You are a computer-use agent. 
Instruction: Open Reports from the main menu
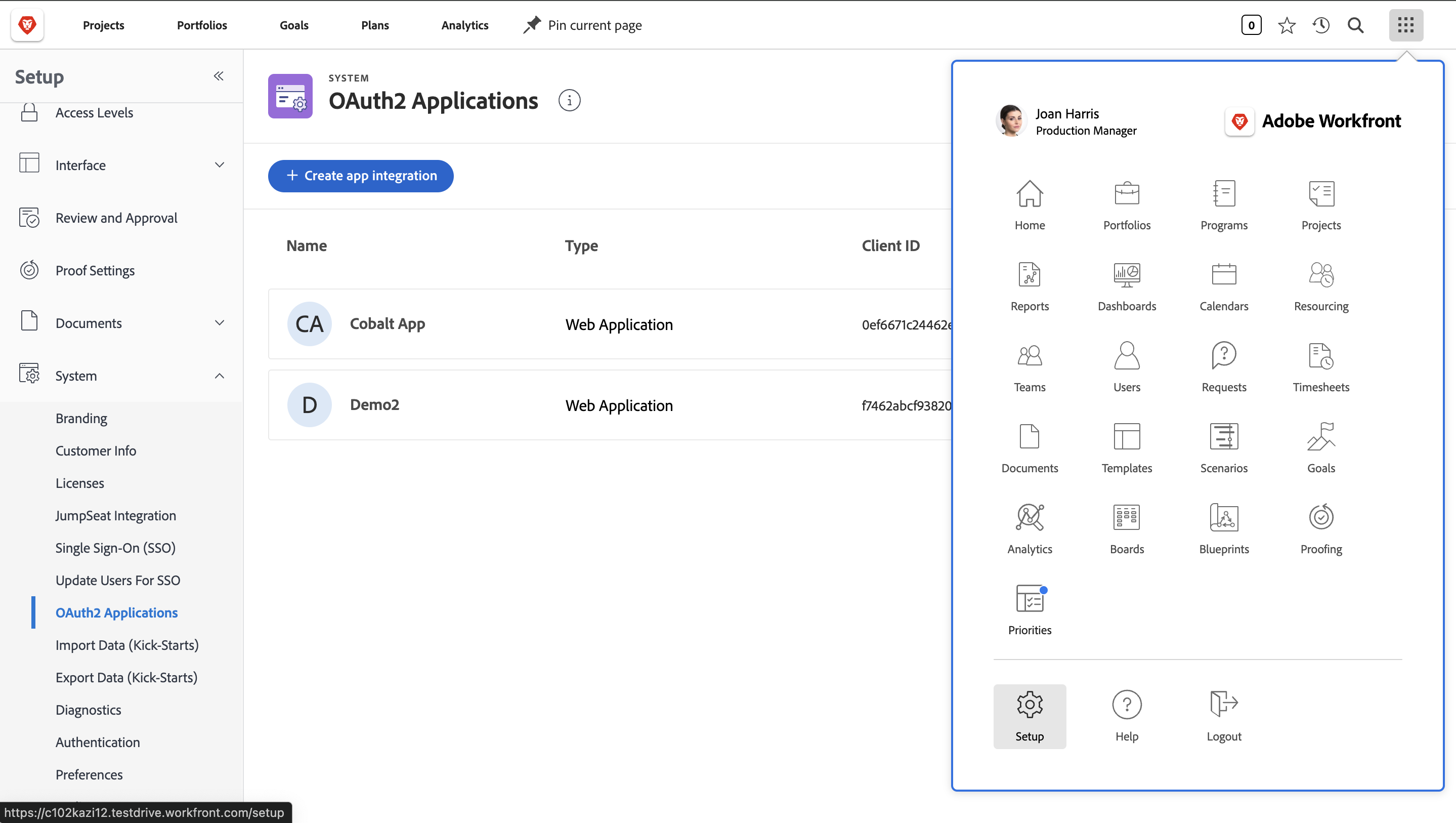tap(1029, 284)
